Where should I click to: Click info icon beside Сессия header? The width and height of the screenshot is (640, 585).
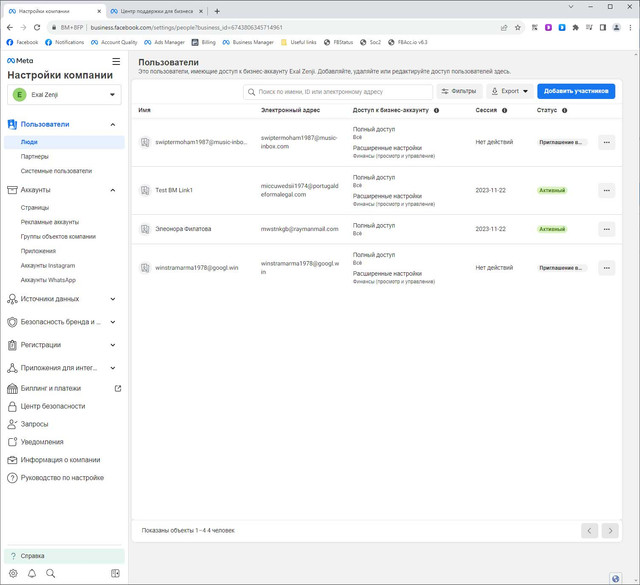tap(504, 110)
